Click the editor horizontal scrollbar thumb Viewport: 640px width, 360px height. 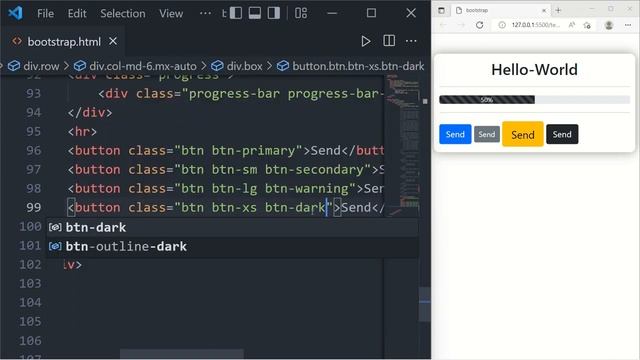(182, 354)
